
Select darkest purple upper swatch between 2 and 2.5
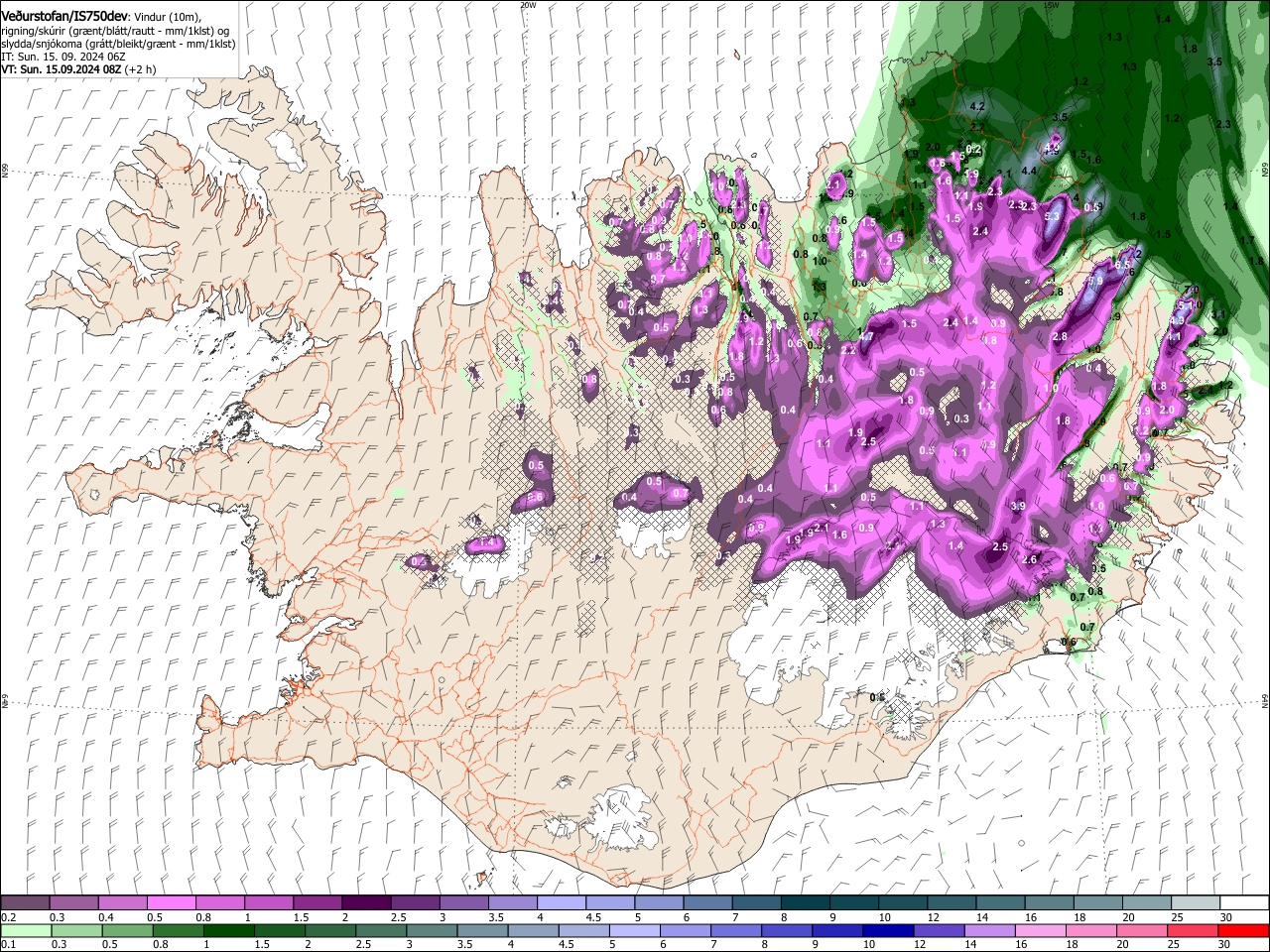click(x=366, y=903)
